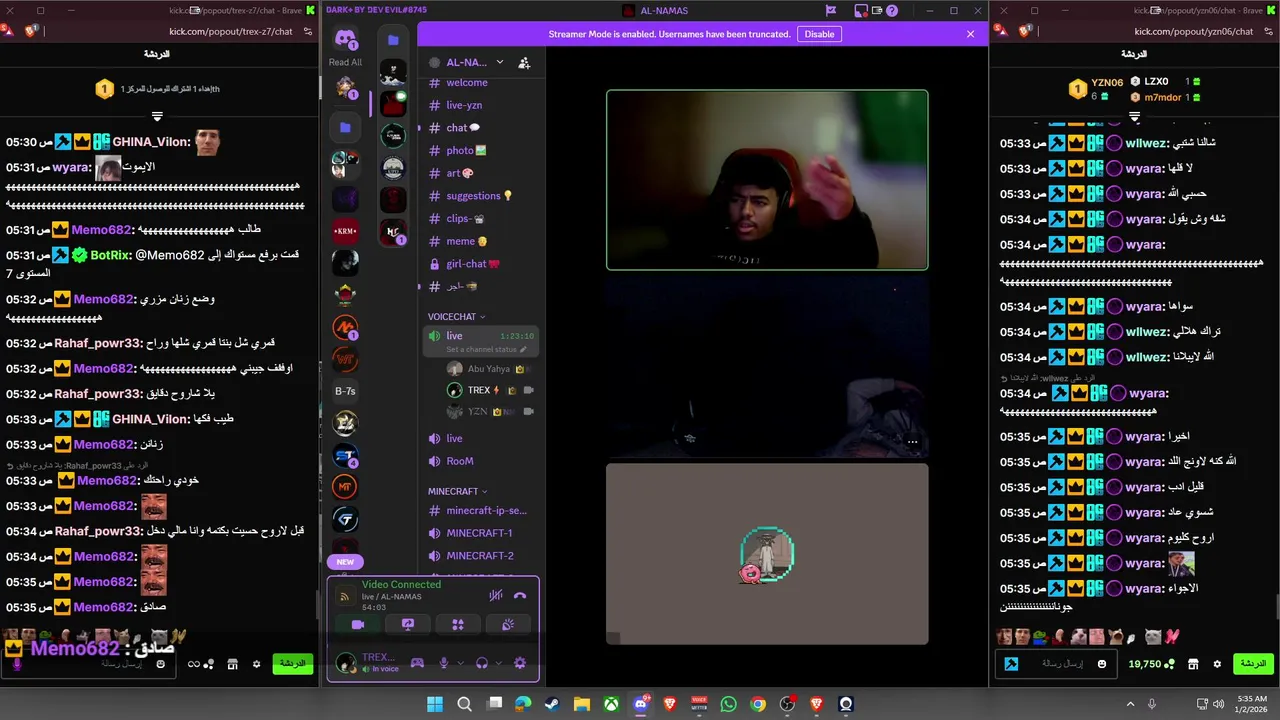Select Abu Yahya in voice channel

point(489,369)
